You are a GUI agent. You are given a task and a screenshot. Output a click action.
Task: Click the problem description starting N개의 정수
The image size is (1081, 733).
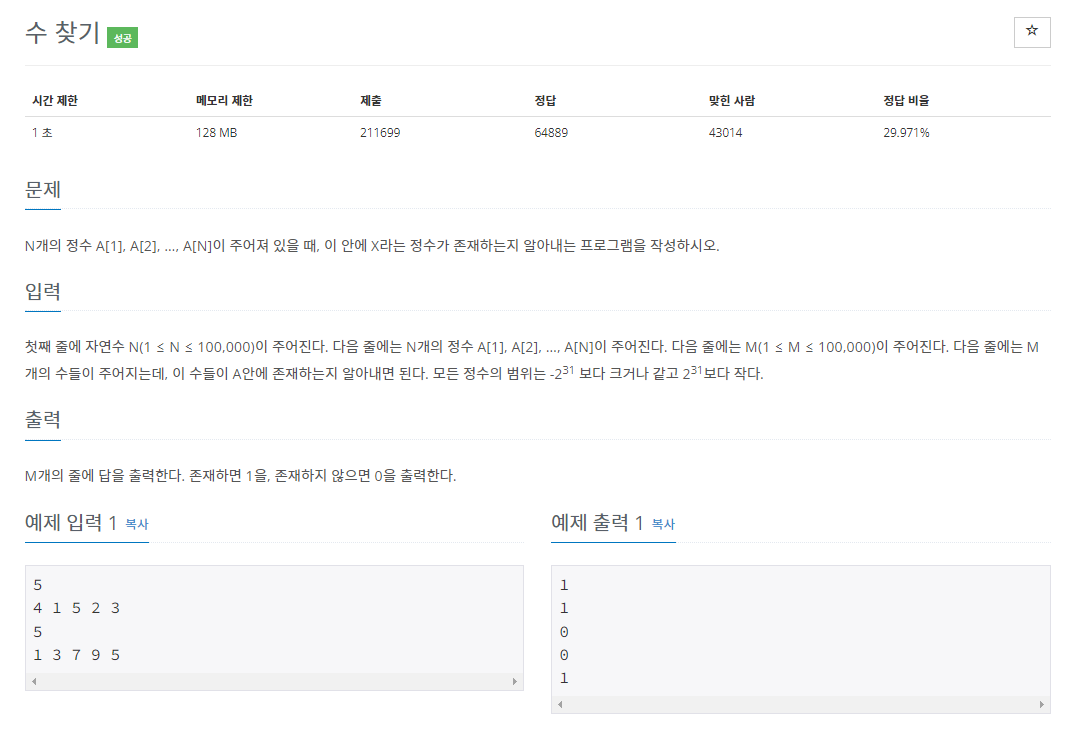point(372,245)
